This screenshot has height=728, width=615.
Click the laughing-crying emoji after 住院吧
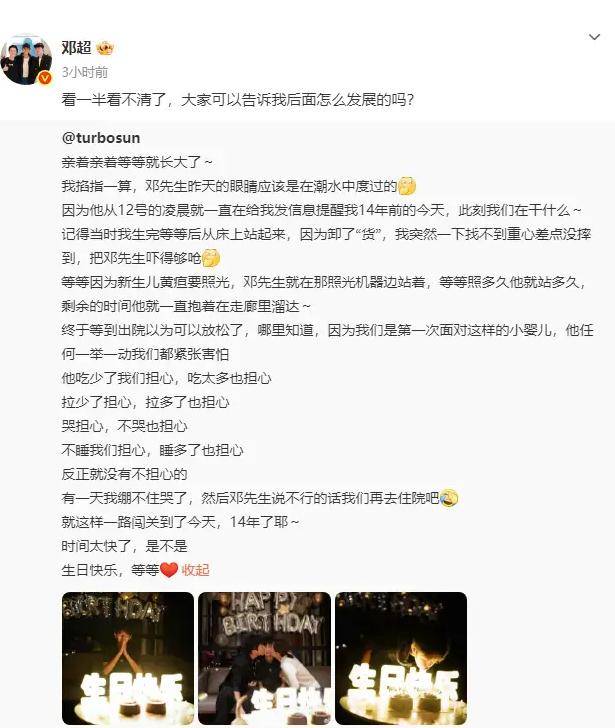tap(449, 498)
